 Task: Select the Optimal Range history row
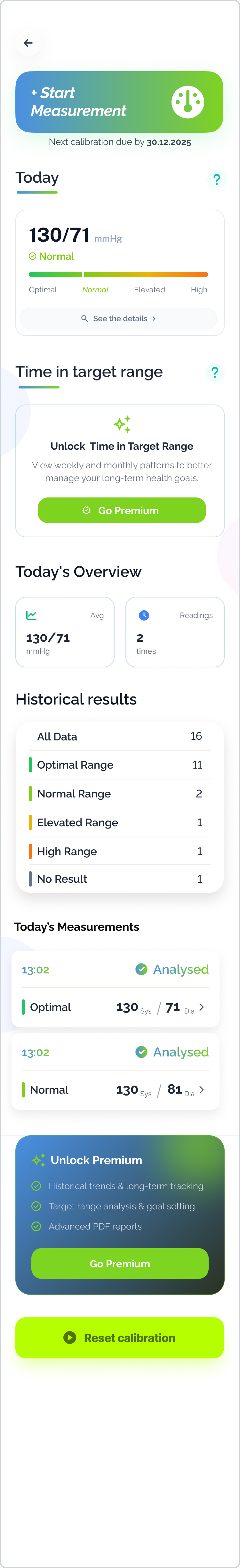pos(120,764)
